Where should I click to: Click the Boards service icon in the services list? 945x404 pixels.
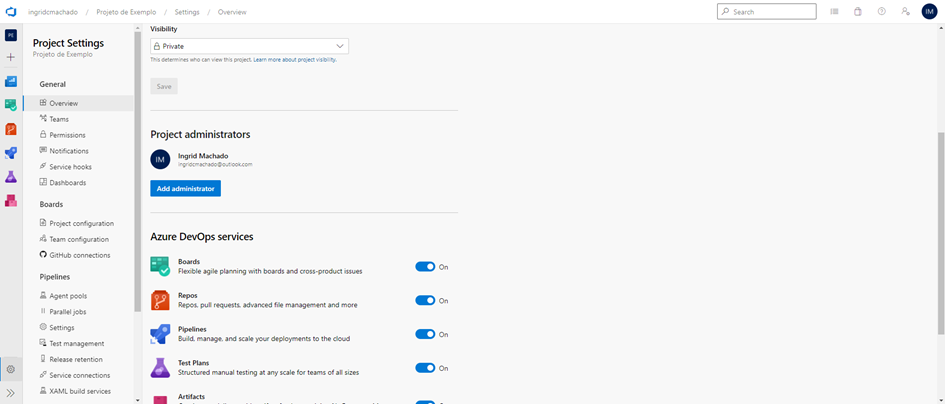160,267
